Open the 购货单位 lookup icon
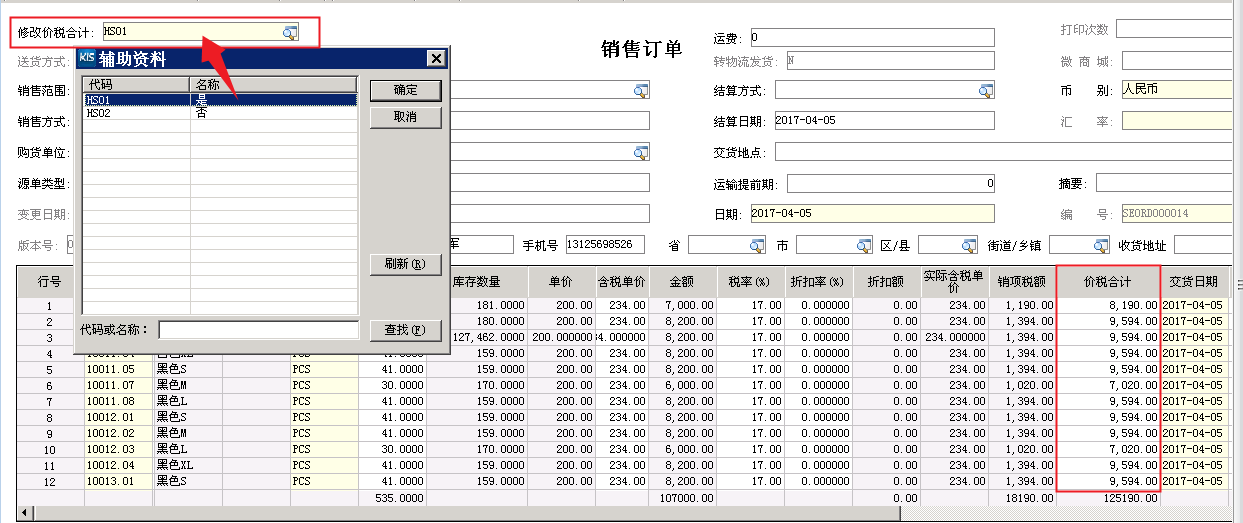This screenshot has height=523, width=1243. (640, 152)
